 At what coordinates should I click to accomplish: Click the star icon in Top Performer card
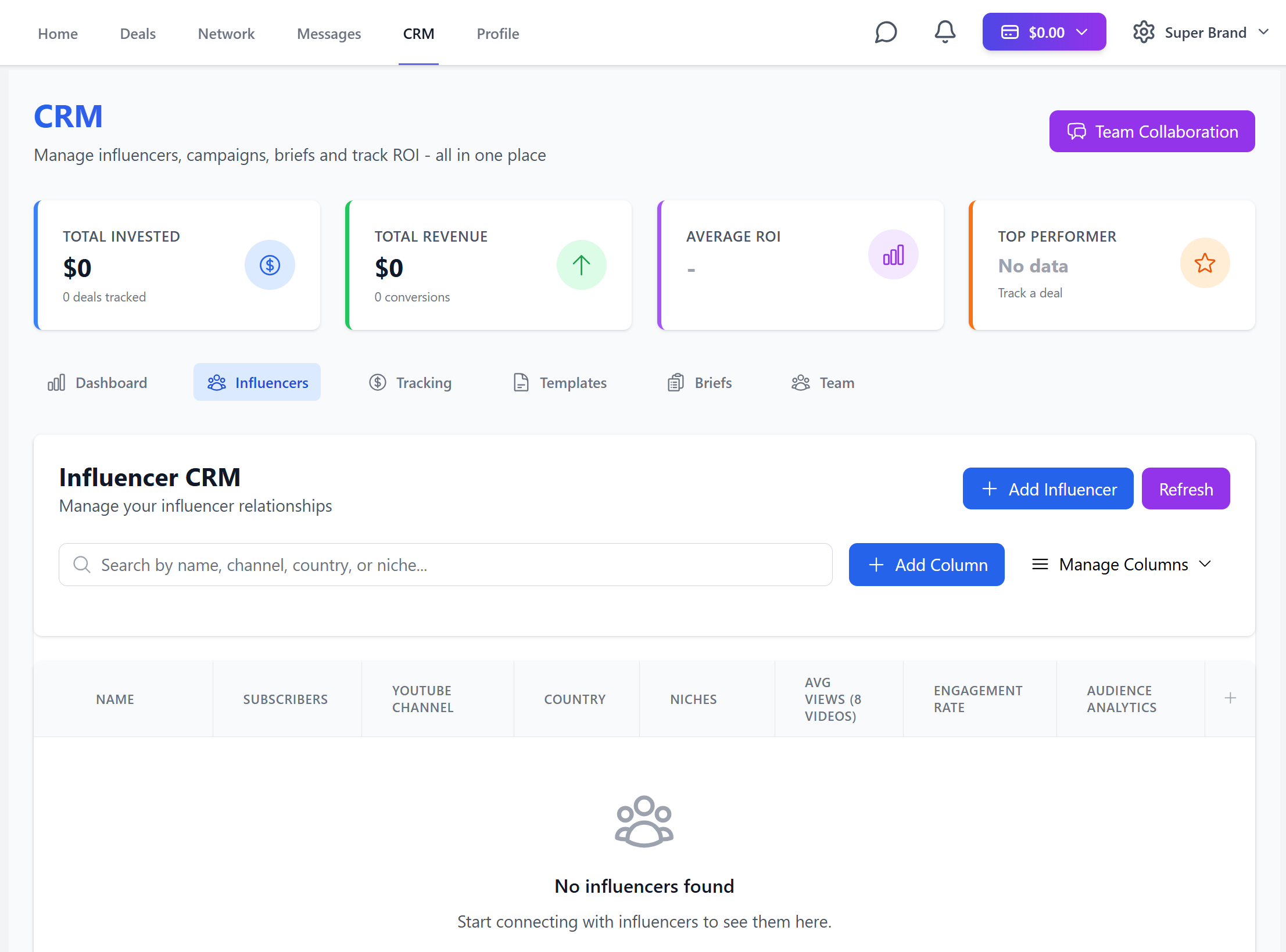point(1205,263)
